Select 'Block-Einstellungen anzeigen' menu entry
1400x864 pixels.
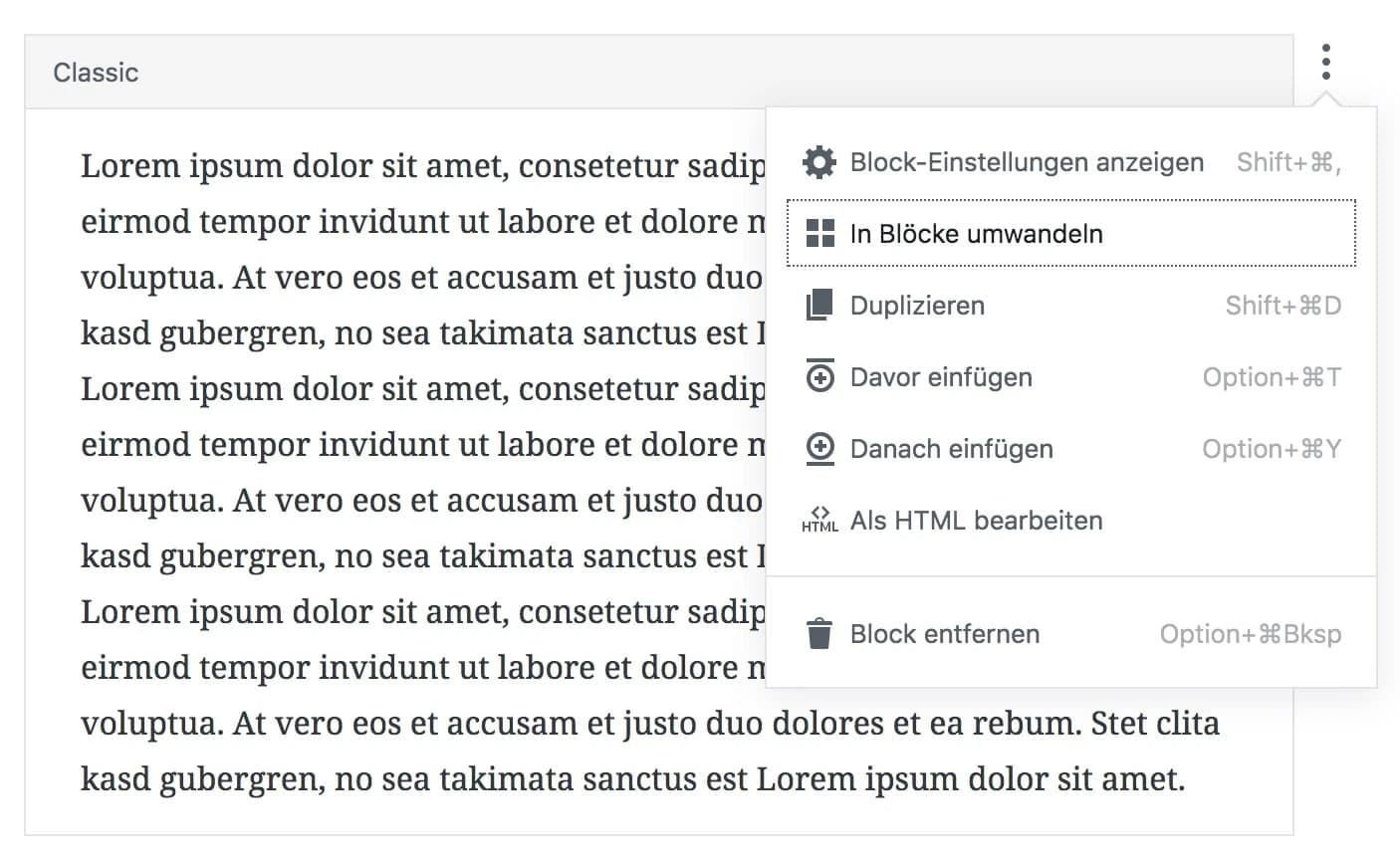tap(1027, 162)
